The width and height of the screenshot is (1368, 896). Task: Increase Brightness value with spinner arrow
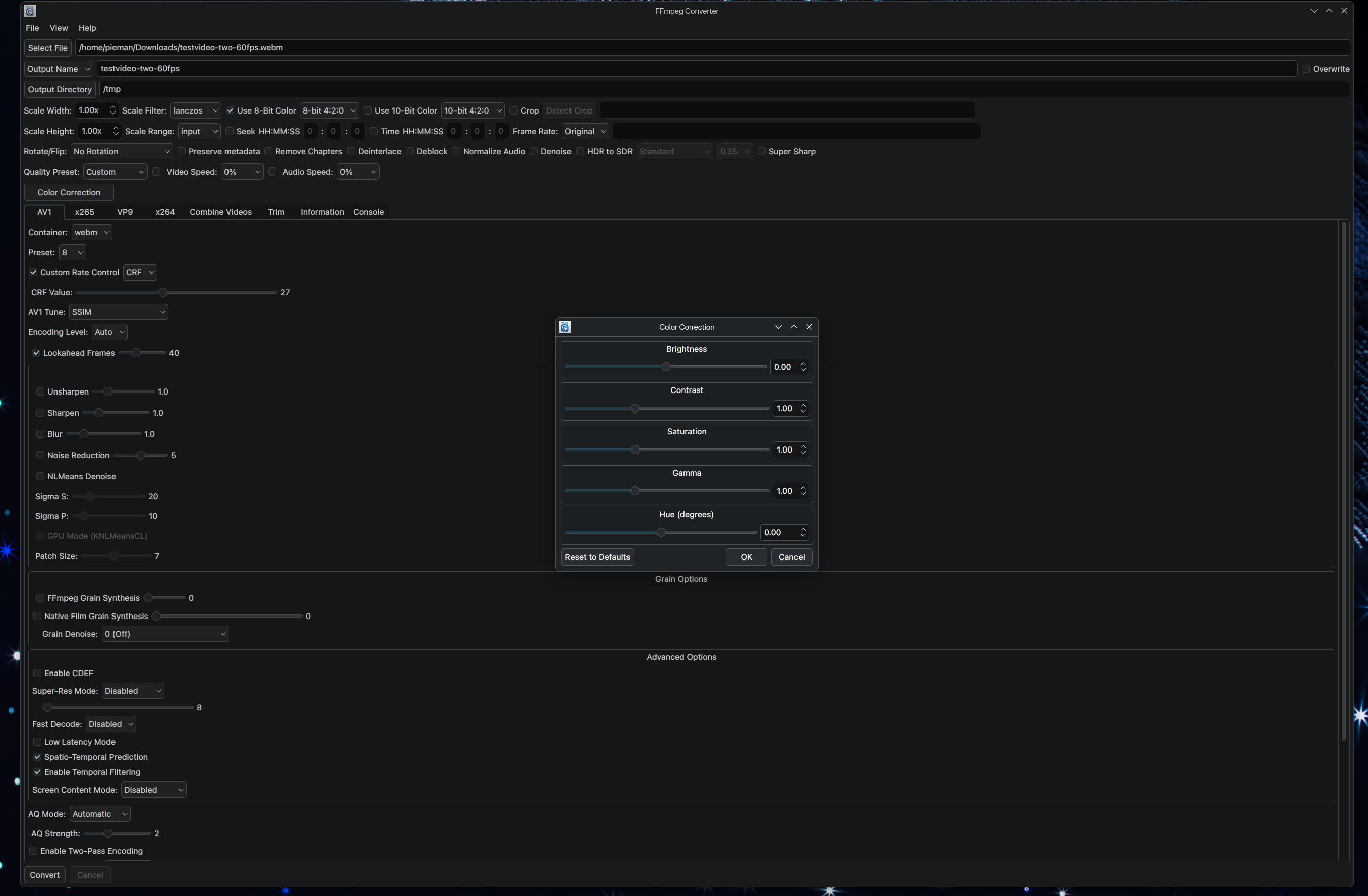803,364
